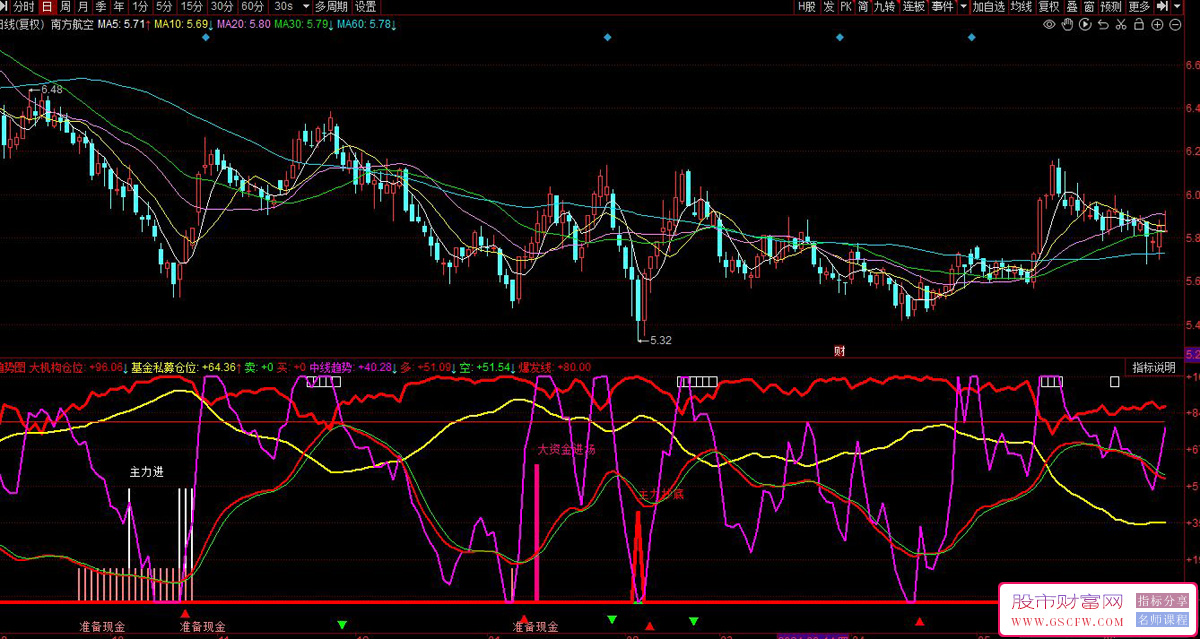Select the 年 yearly period tab
Image resolution: width=1200 pixels, height=639 pixels.
[x=120, y=6]
